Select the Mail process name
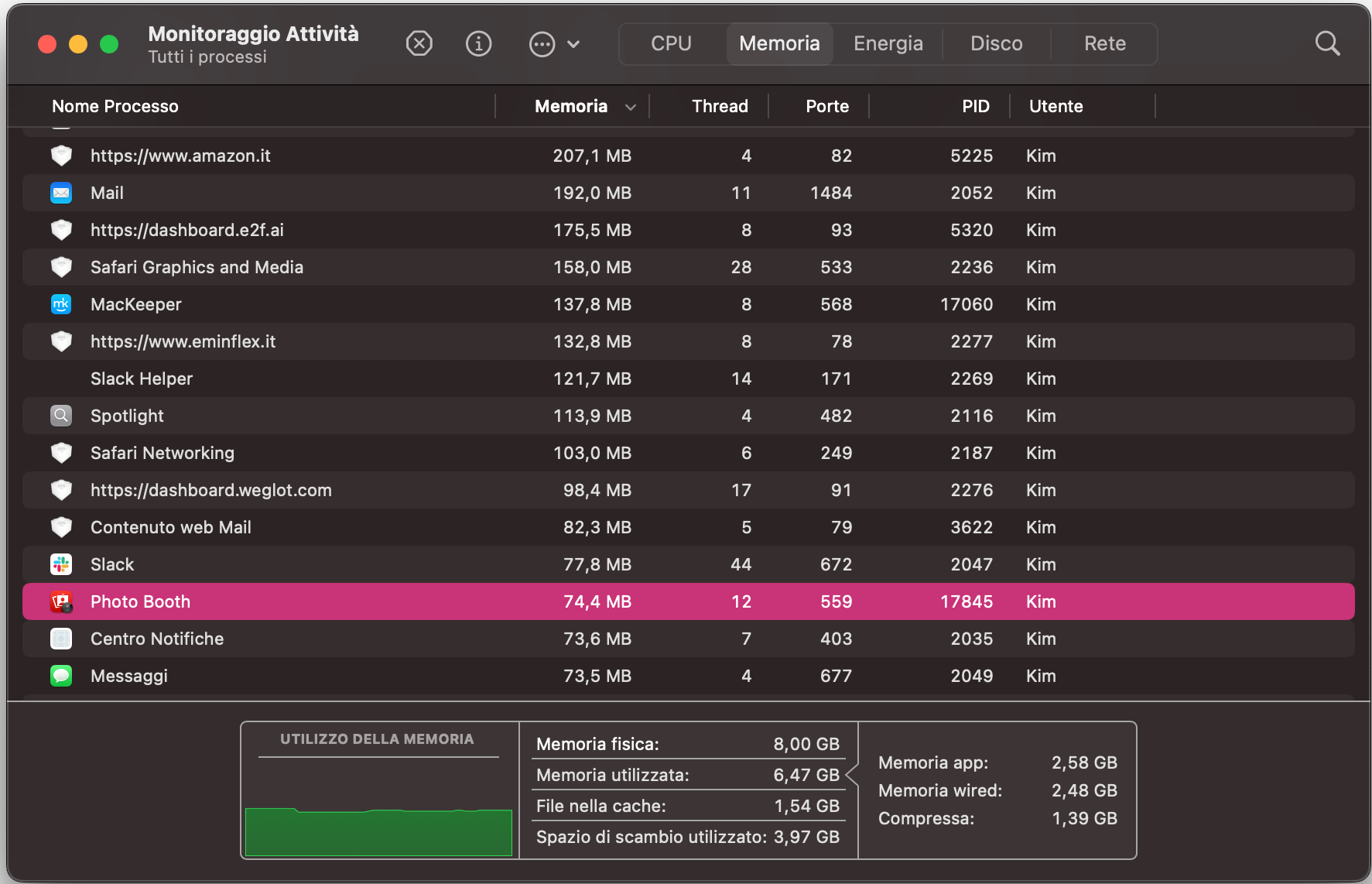This screenshot has width=1372, height=884. [x=107, y=193]
